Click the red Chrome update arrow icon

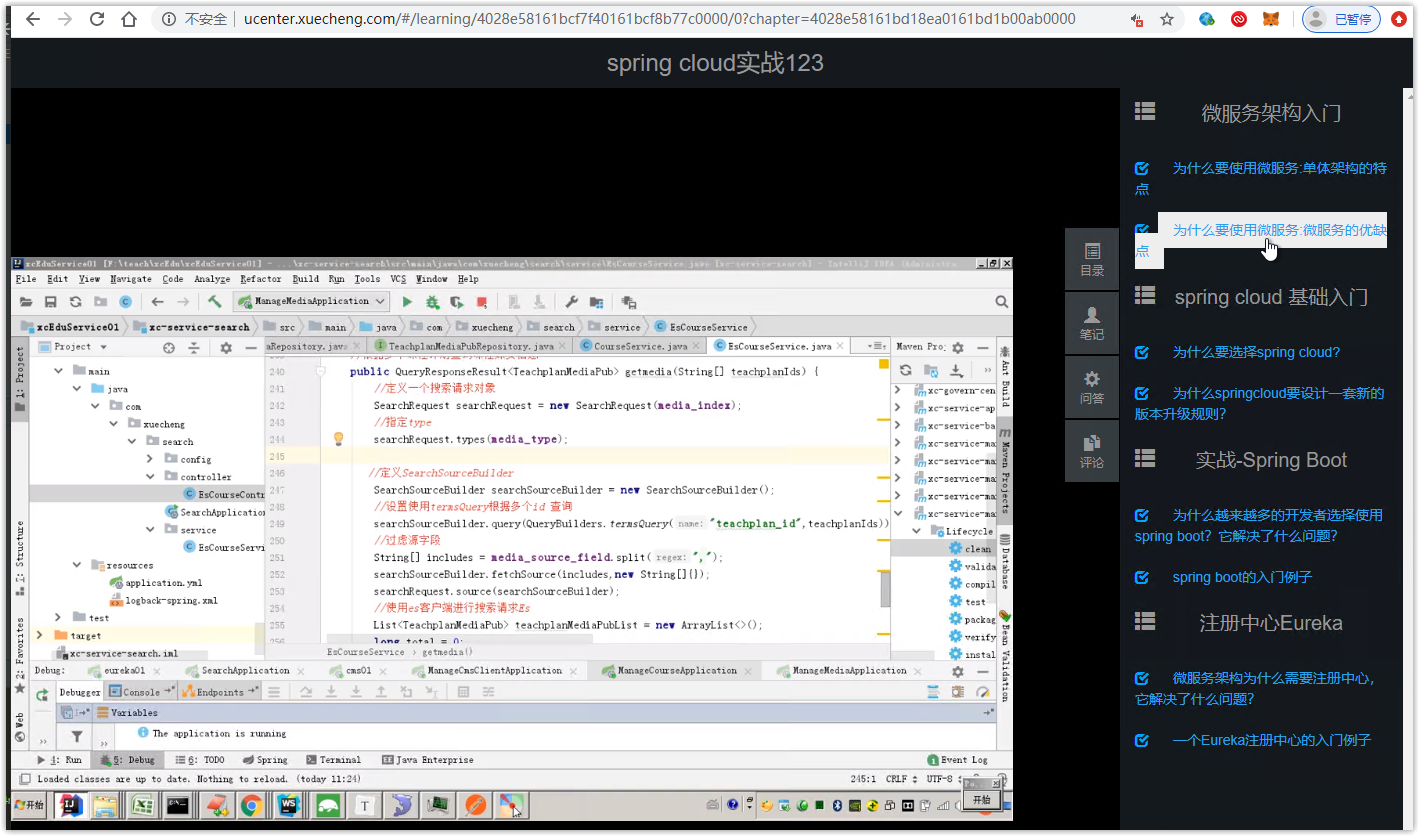coord(1399,19)
